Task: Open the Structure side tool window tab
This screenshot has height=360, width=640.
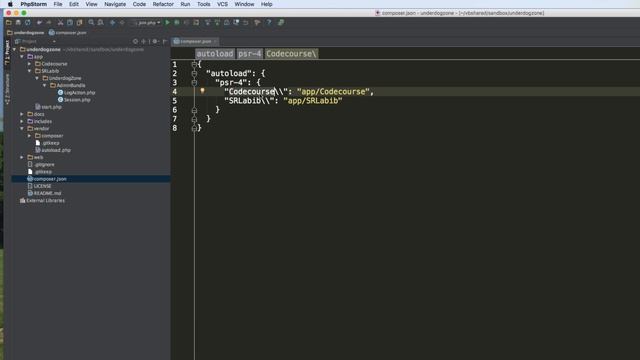Action: pos(7,89)
